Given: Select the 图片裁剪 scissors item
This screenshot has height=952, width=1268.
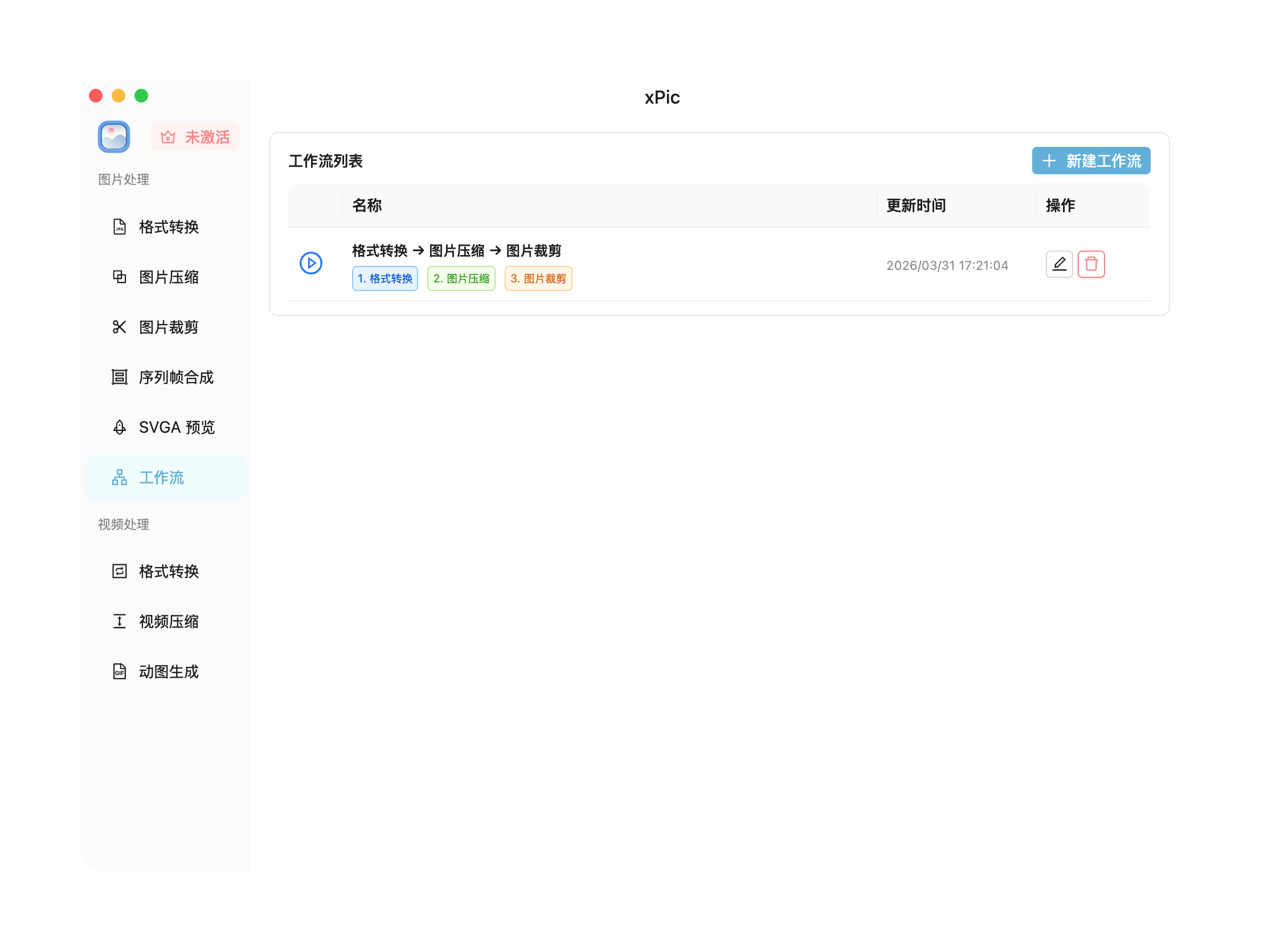Looking at the screenshot, I should tap(168, 327).
